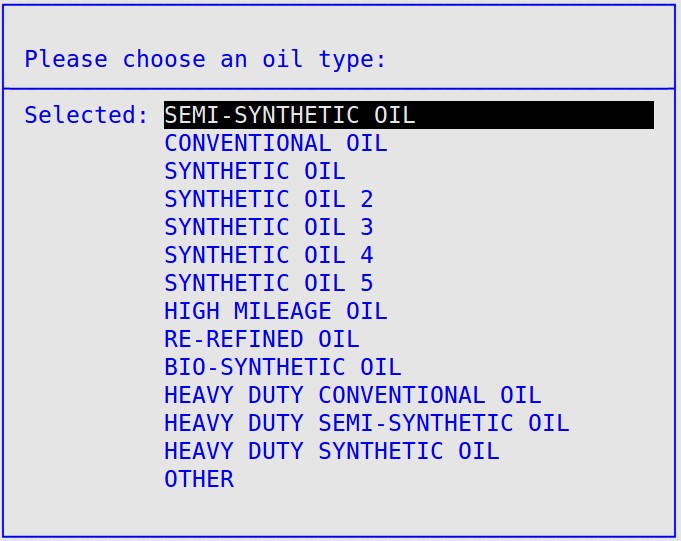Select the plain SYNTHETIC OIL option
681x541 pixels.
[x=255, y=171]
